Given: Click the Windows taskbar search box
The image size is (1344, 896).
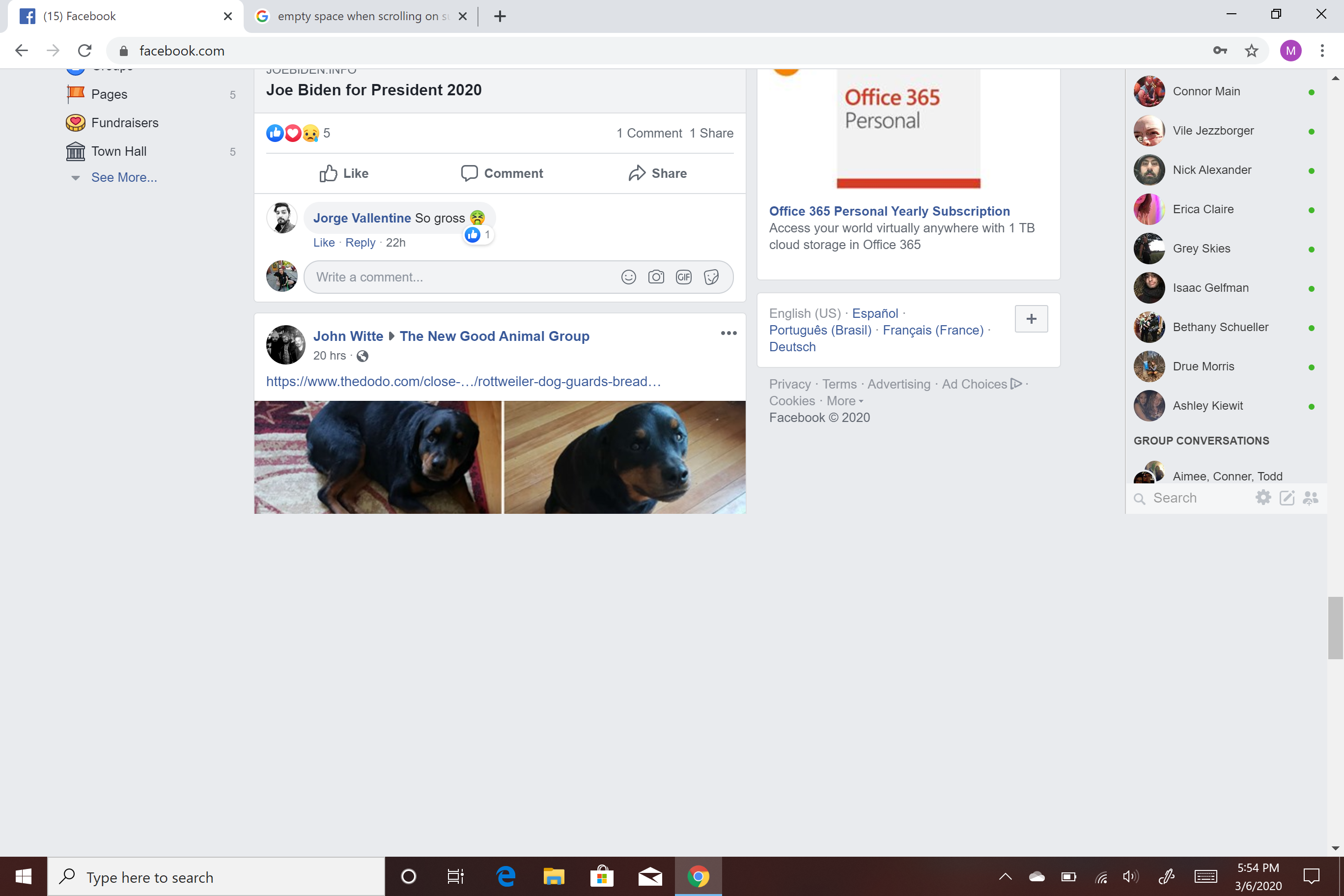Looking at the screenshot, I should [216, 876].
